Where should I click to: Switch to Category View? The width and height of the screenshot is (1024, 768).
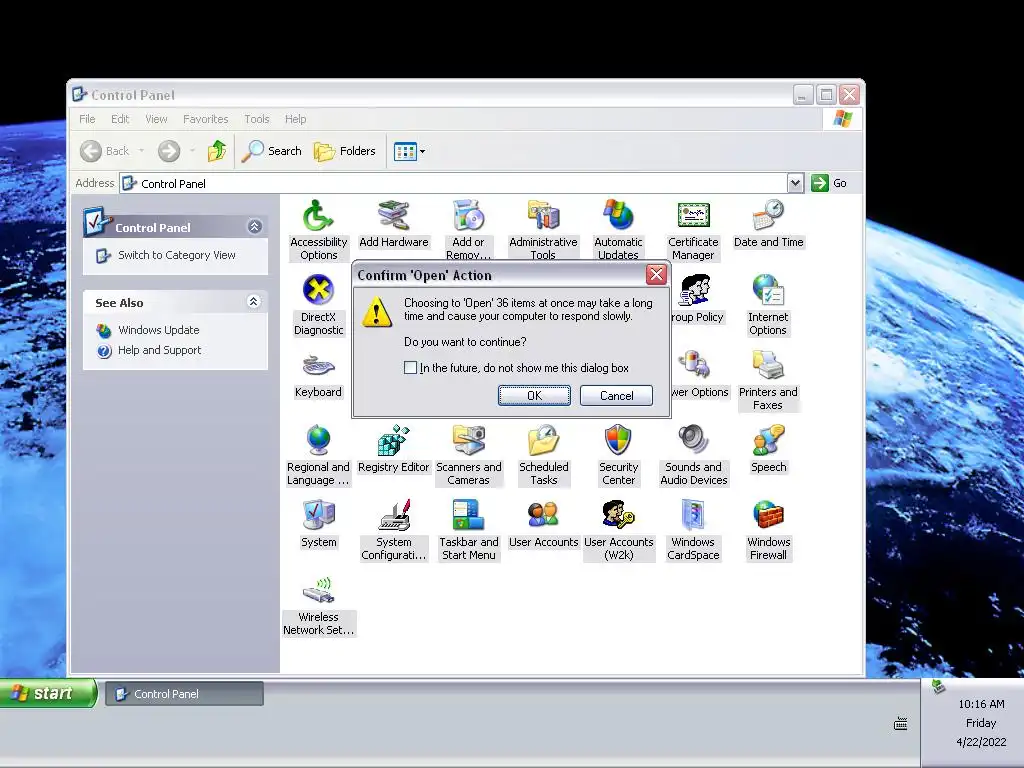point(176,255)
